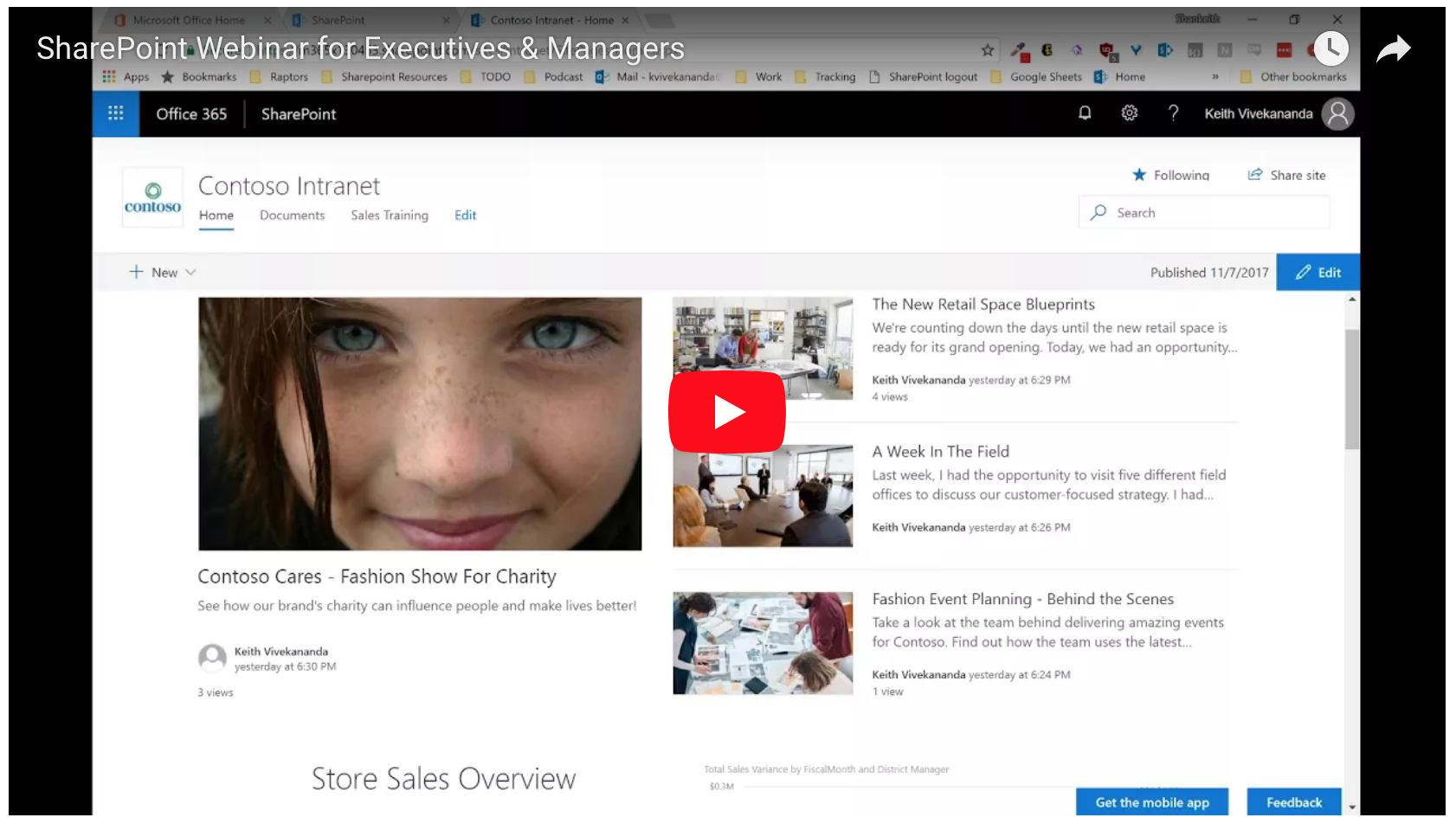Click the scroll down arrow
Image resolution: width=1456 pixels, height=824 pixels.
click(x=1352, y=808)
